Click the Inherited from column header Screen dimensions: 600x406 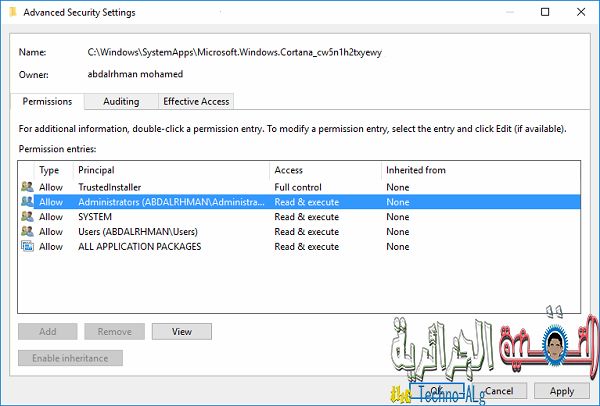coord(481,170)
